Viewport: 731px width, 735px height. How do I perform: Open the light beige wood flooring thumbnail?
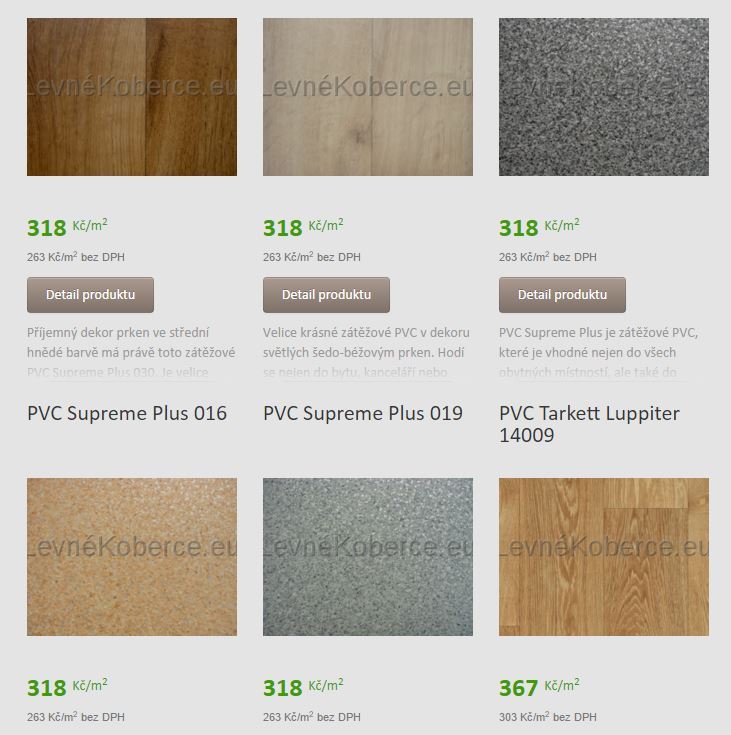[368, 97]
